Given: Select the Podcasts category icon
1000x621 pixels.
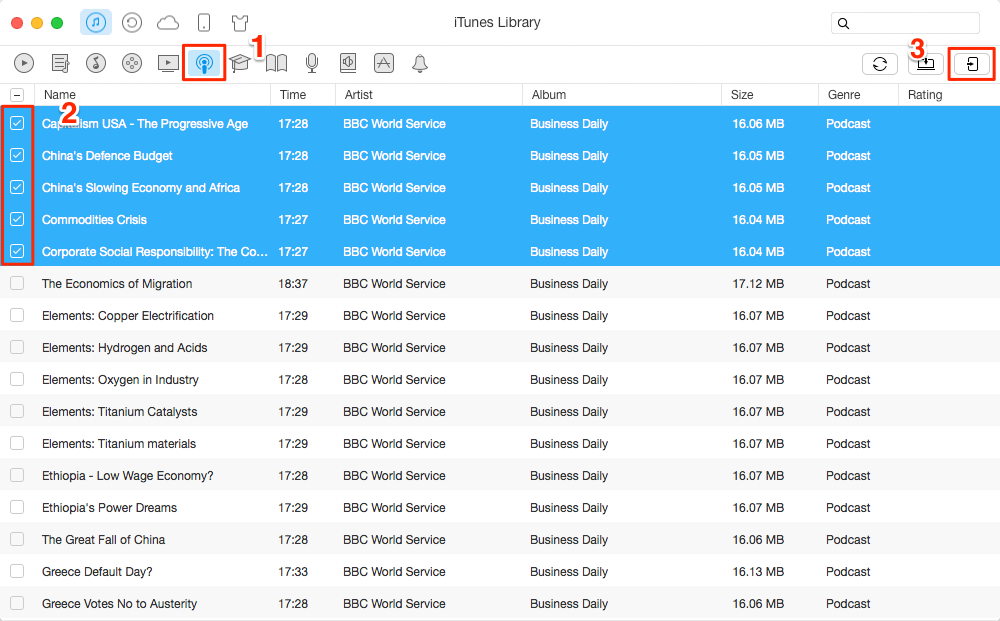Looking at the screenshot, I should point(204,63).
